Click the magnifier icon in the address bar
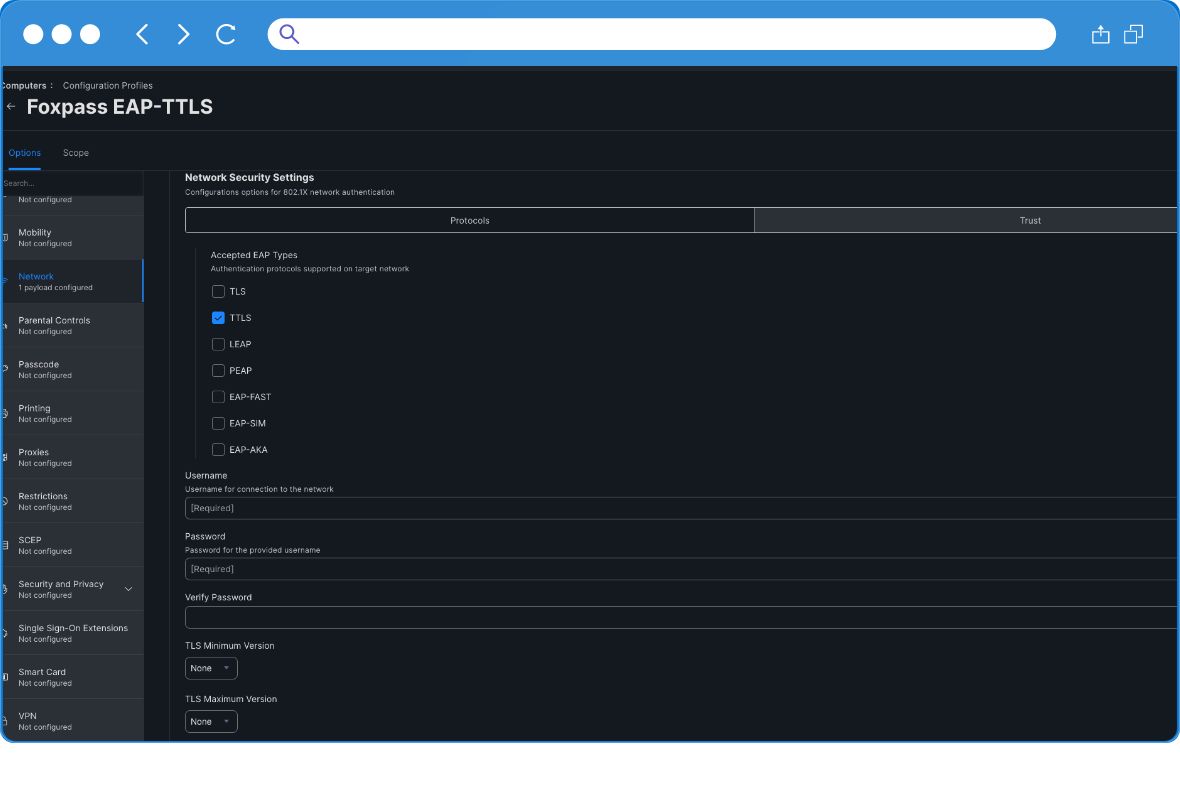1180x788 pixels. tap(288, 34)
